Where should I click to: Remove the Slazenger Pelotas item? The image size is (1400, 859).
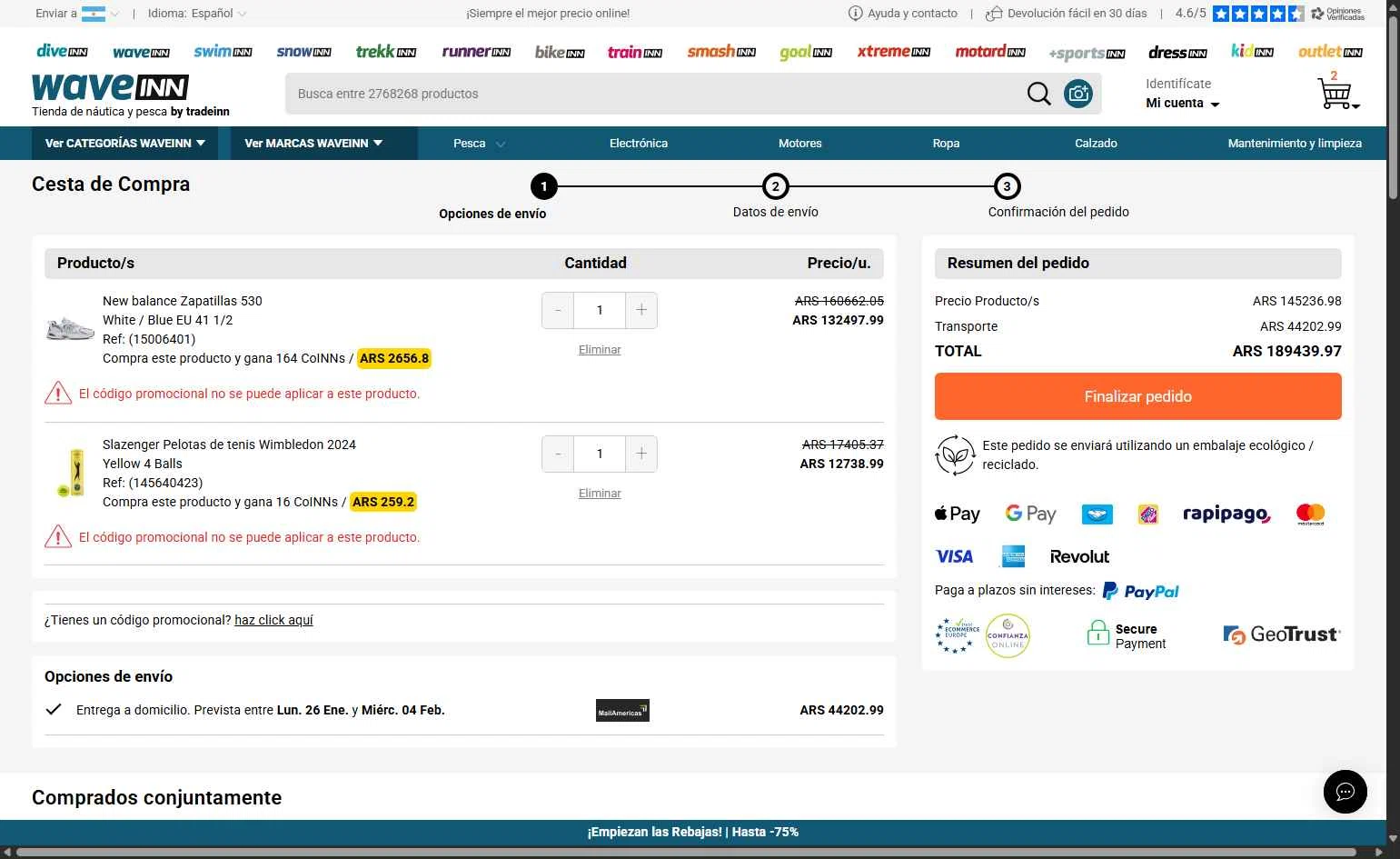click(600, 494)
